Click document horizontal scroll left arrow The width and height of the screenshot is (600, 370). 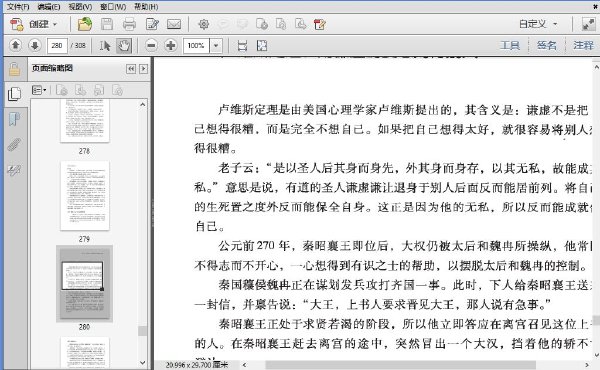coord(245,365)
